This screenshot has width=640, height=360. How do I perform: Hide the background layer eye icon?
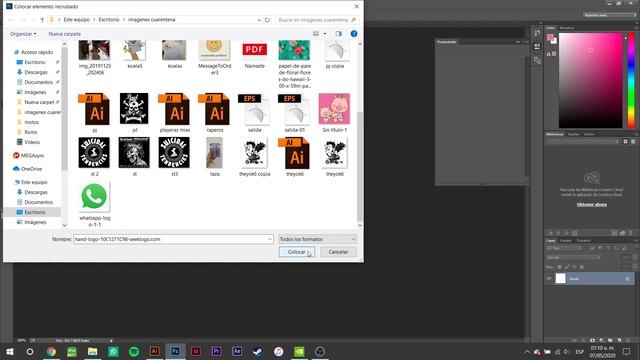pyautogui.click(x=549, y=279)
